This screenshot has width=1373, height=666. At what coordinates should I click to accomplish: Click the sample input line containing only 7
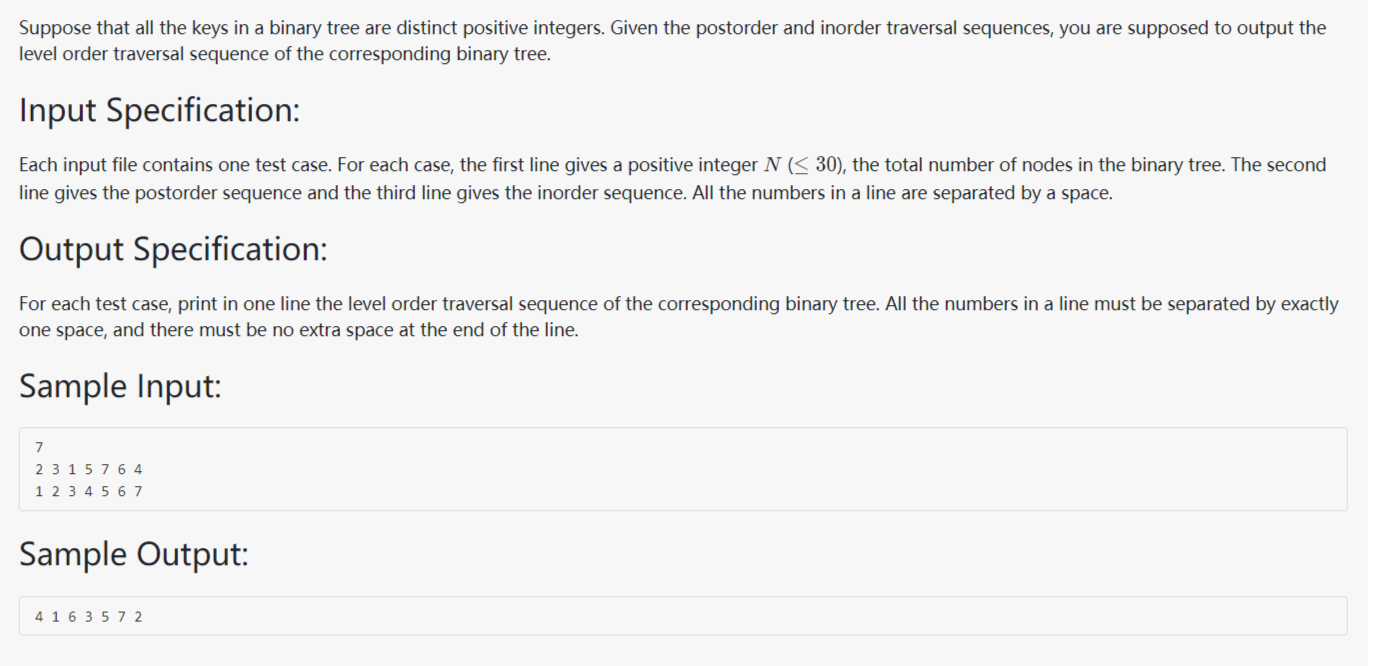(x=39, y=447)
